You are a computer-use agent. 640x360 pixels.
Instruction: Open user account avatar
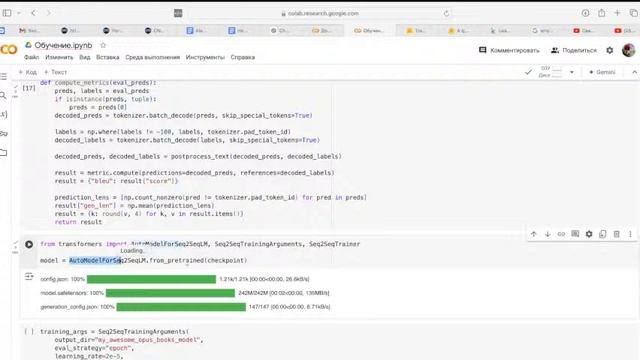(629, 50)
